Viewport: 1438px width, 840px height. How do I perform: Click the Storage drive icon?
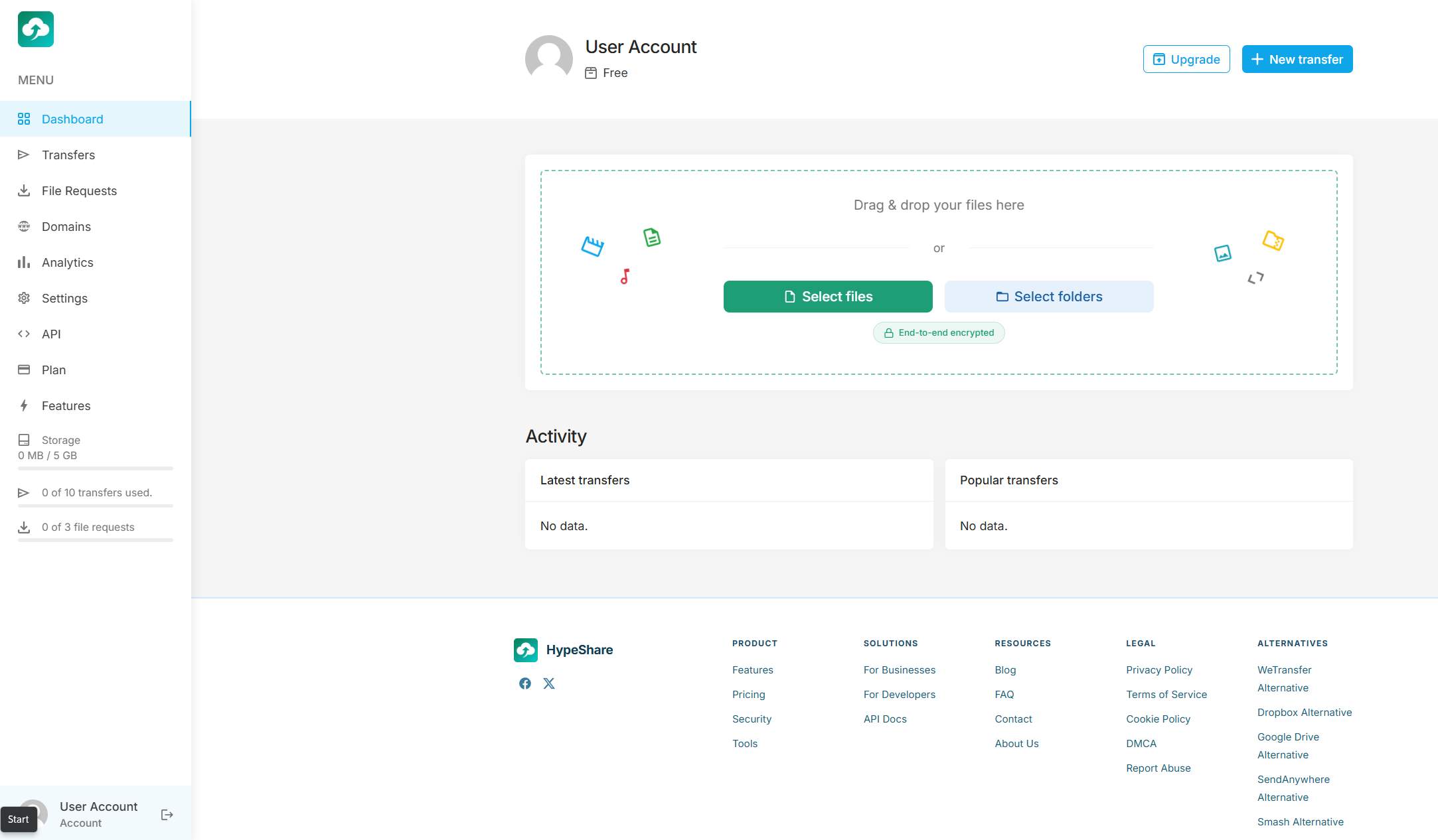pos(24,440)
